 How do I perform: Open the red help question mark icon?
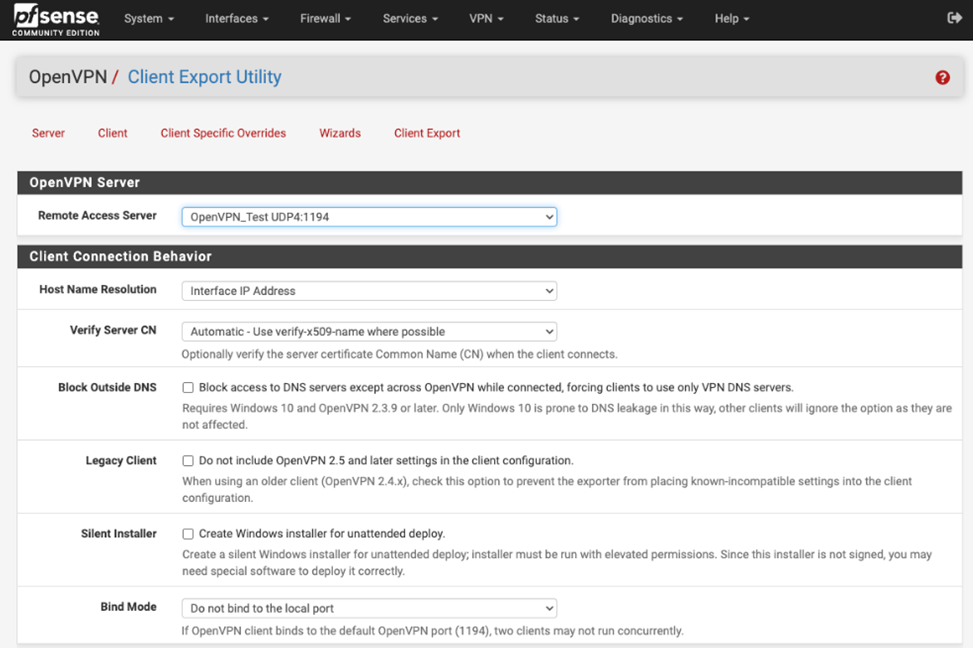942,78
